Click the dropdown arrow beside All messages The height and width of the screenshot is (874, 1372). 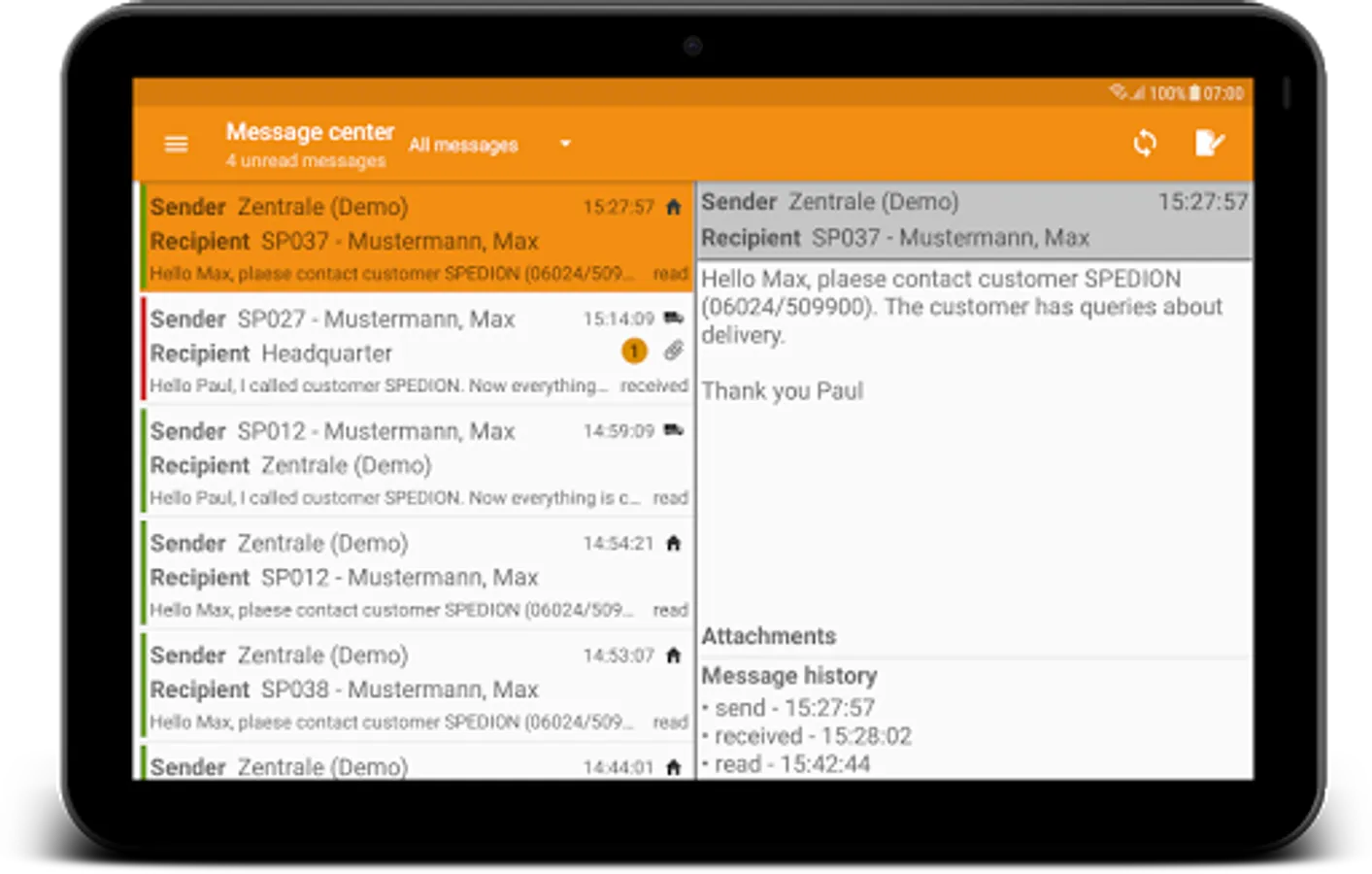[565, 144]
